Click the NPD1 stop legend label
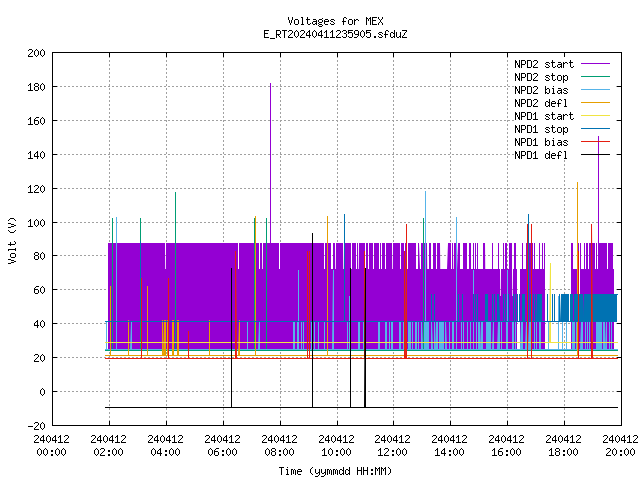Image resolution: width=640 pixels, height=480 pixels. pos(541,129)
